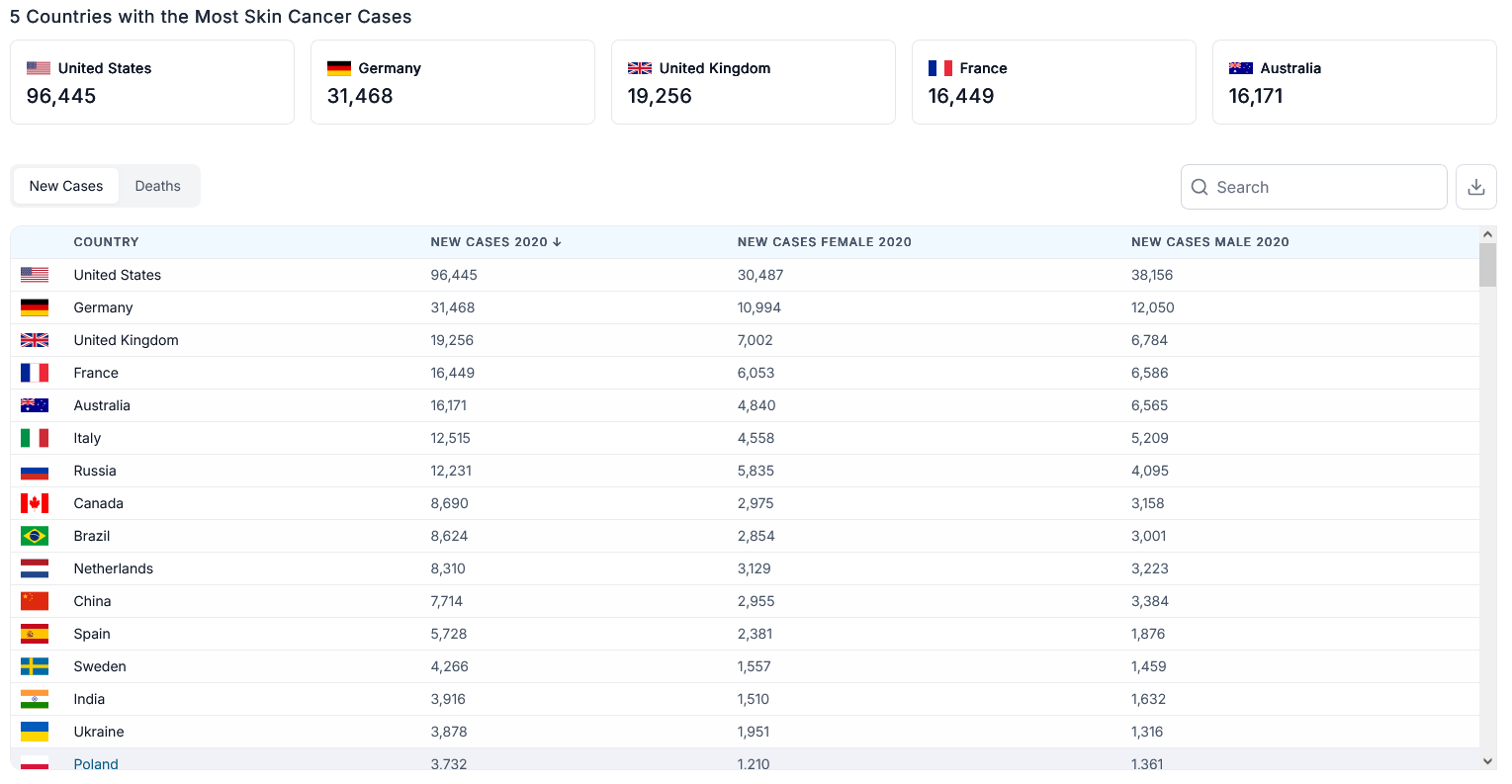Sort by the Country column header
Viewport: 1512px width, 784px height.
pos(106,242)
